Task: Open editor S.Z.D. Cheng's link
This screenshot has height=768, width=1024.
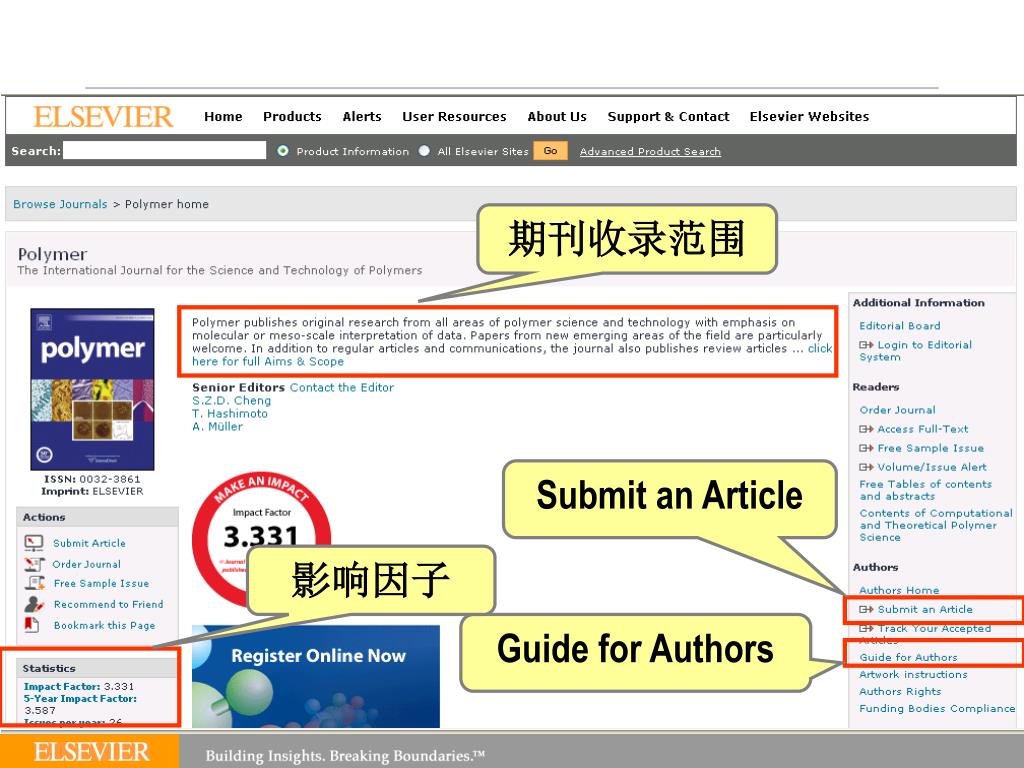Action: 231,400
